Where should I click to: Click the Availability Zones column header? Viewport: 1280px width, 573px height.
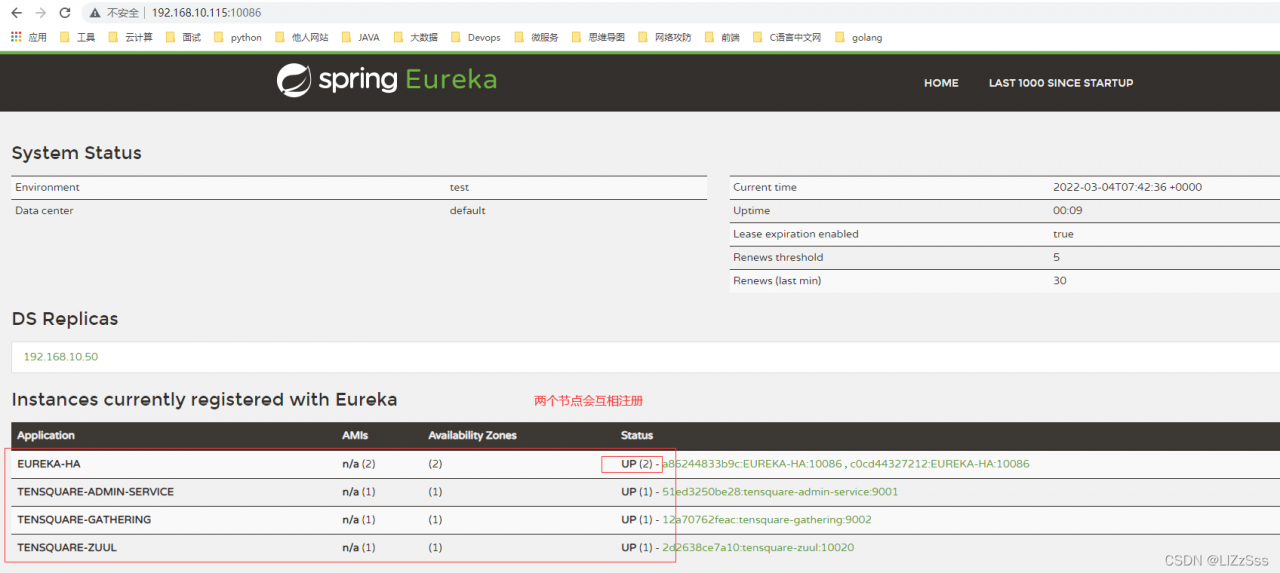coord(472,436)
